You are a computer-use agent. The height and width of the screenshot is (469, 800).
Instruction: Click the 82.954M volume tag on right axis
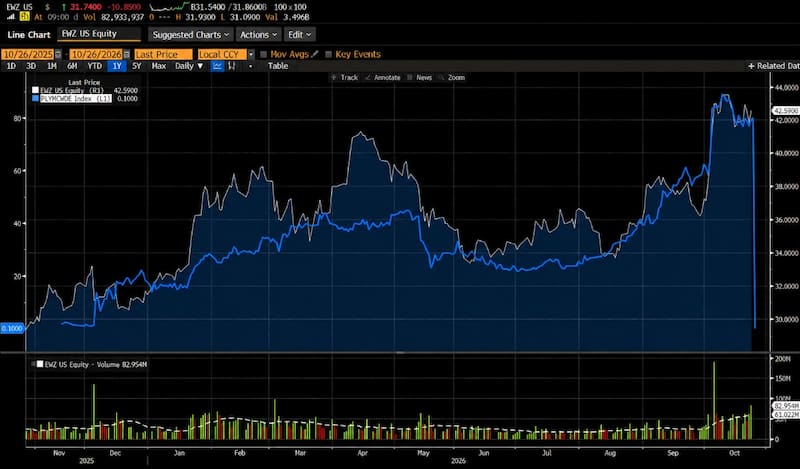pyautogui.click(x=786, y=406)
